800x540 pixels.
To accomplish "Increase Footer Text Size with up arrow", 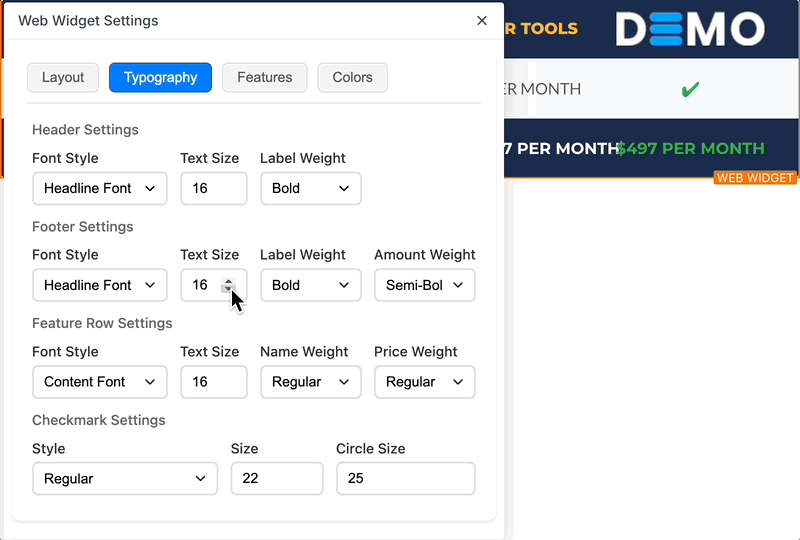I will (x=229, y=281).
